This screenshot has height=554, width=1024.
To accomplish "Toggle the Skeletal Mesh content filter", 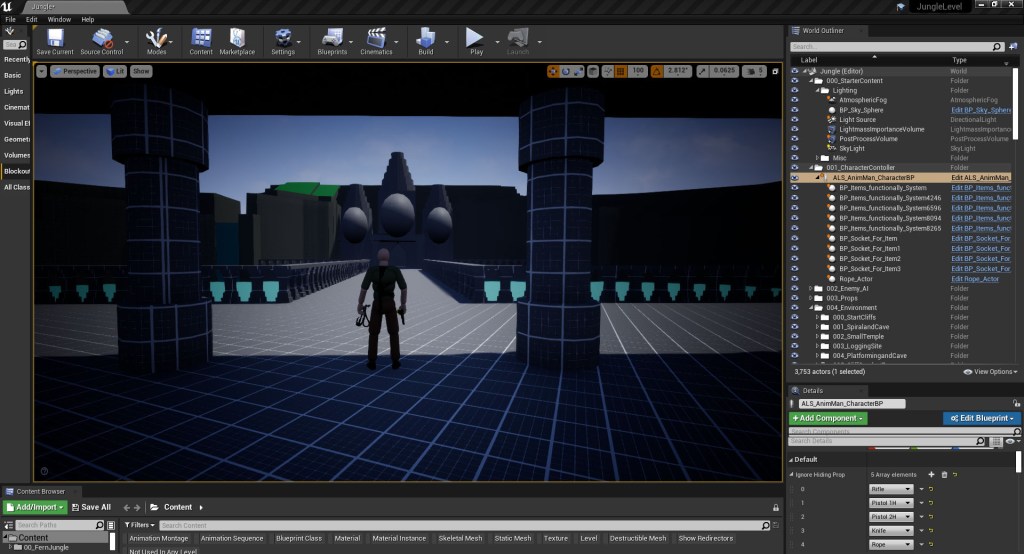I will pos(462,538).
